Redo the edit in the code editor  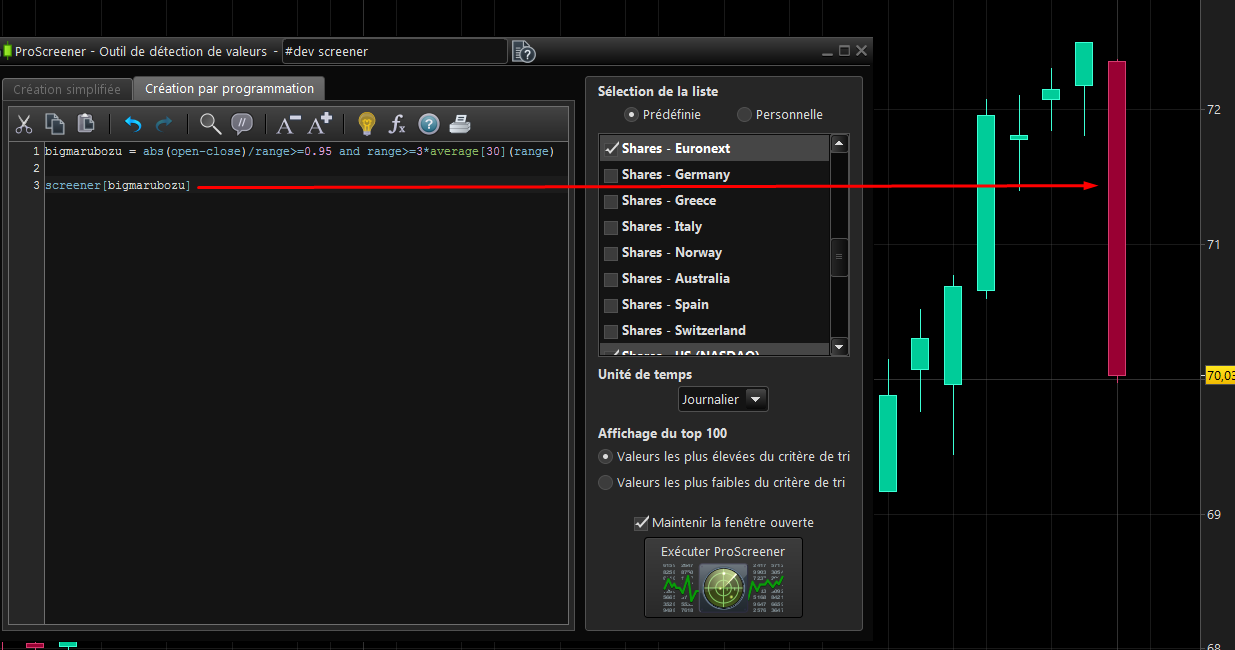pyautogui.click(x=164, y=124)
